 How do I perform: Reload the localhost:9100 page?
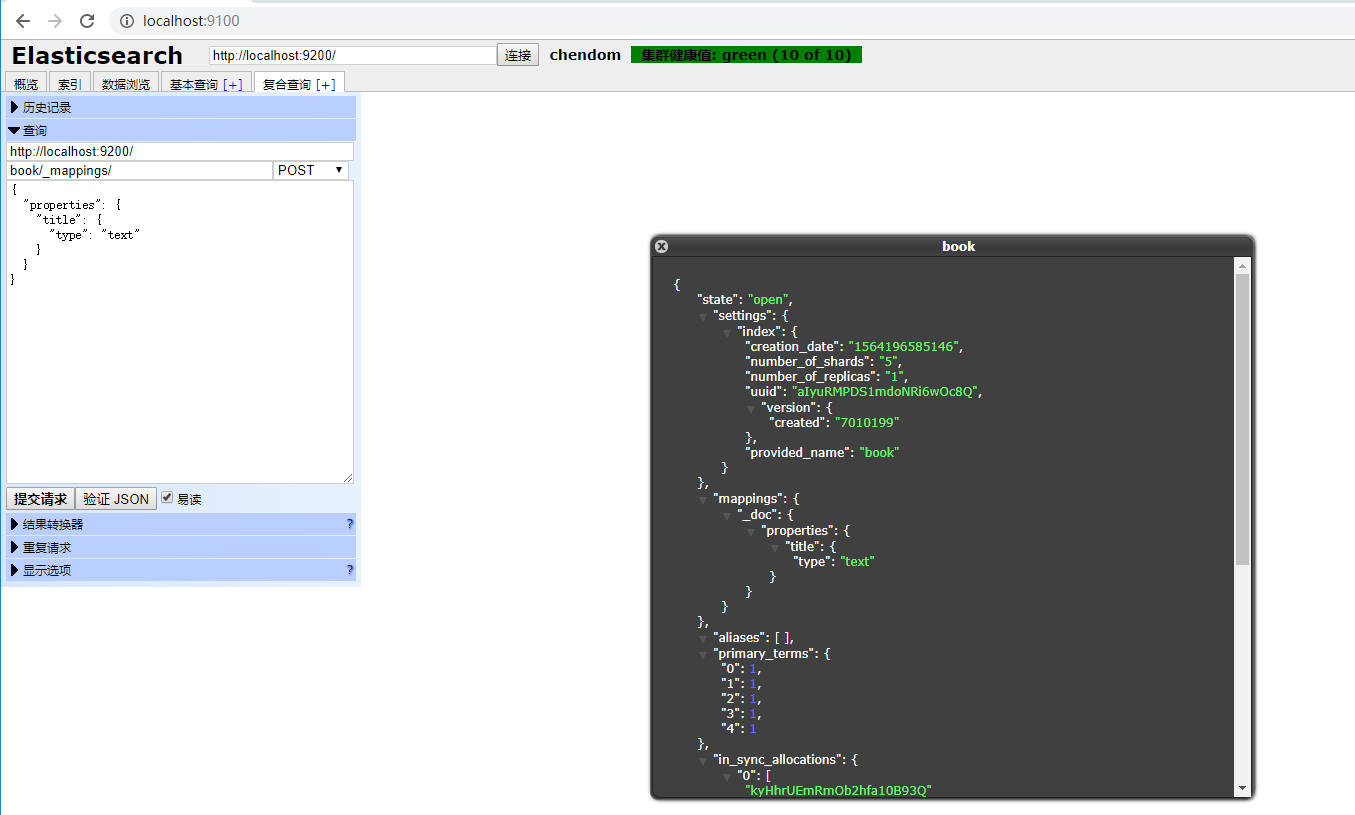[87, 20]
